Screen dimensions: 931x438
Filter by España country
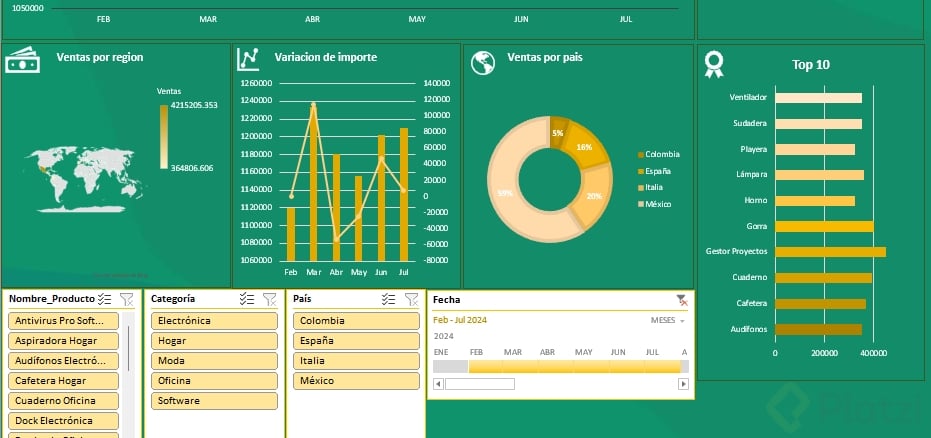tap(356, 341)
